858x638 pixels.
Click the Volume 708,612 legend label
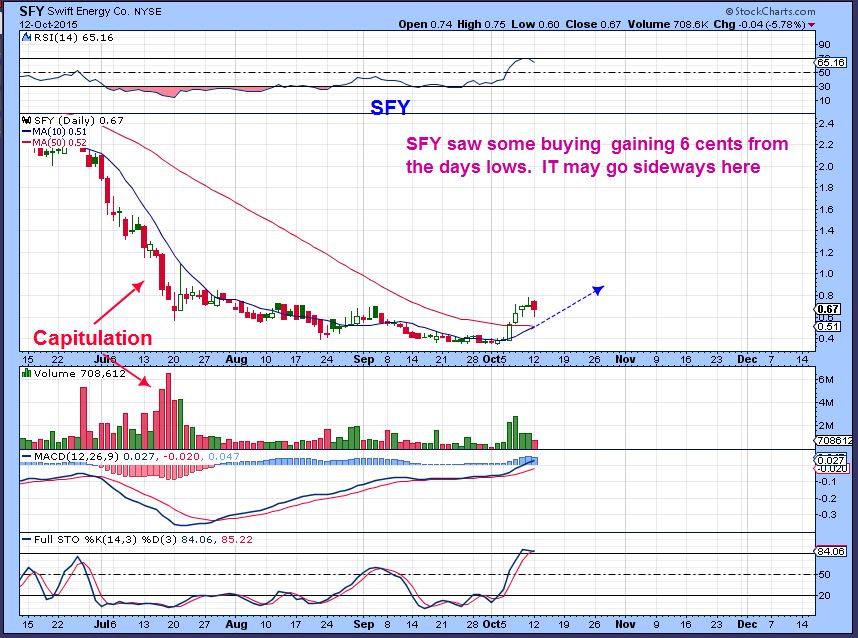79,374
